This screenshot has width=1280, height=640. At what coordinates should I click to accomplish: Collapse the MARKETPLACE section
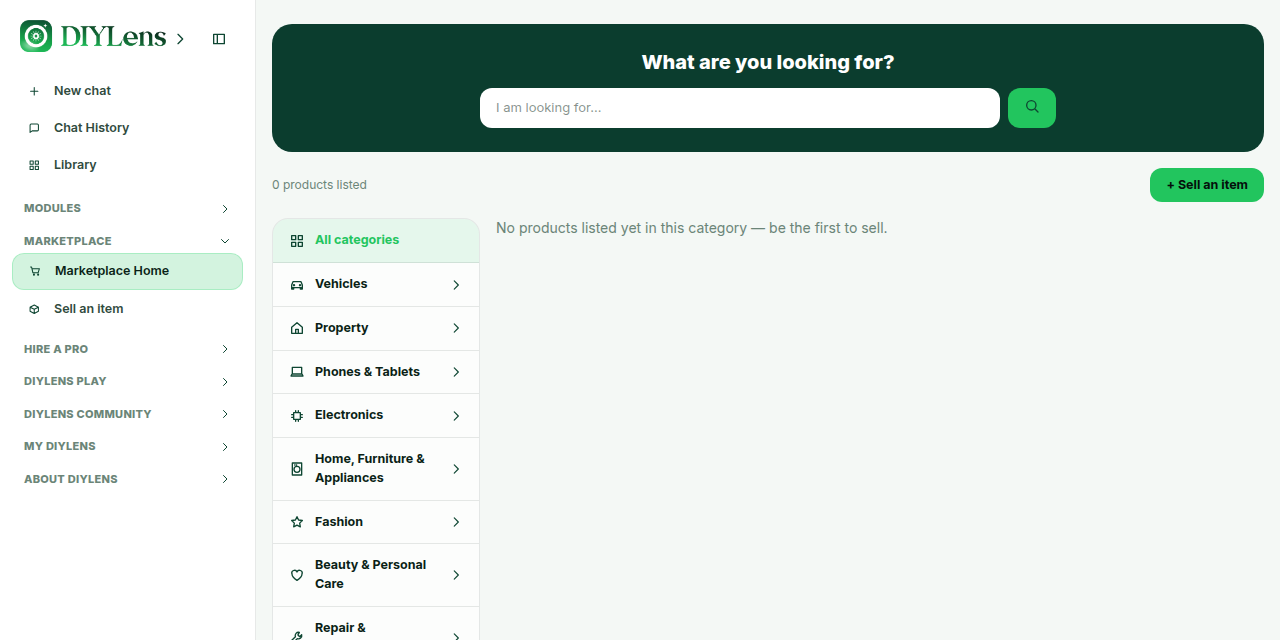click(x=225, y=241)
